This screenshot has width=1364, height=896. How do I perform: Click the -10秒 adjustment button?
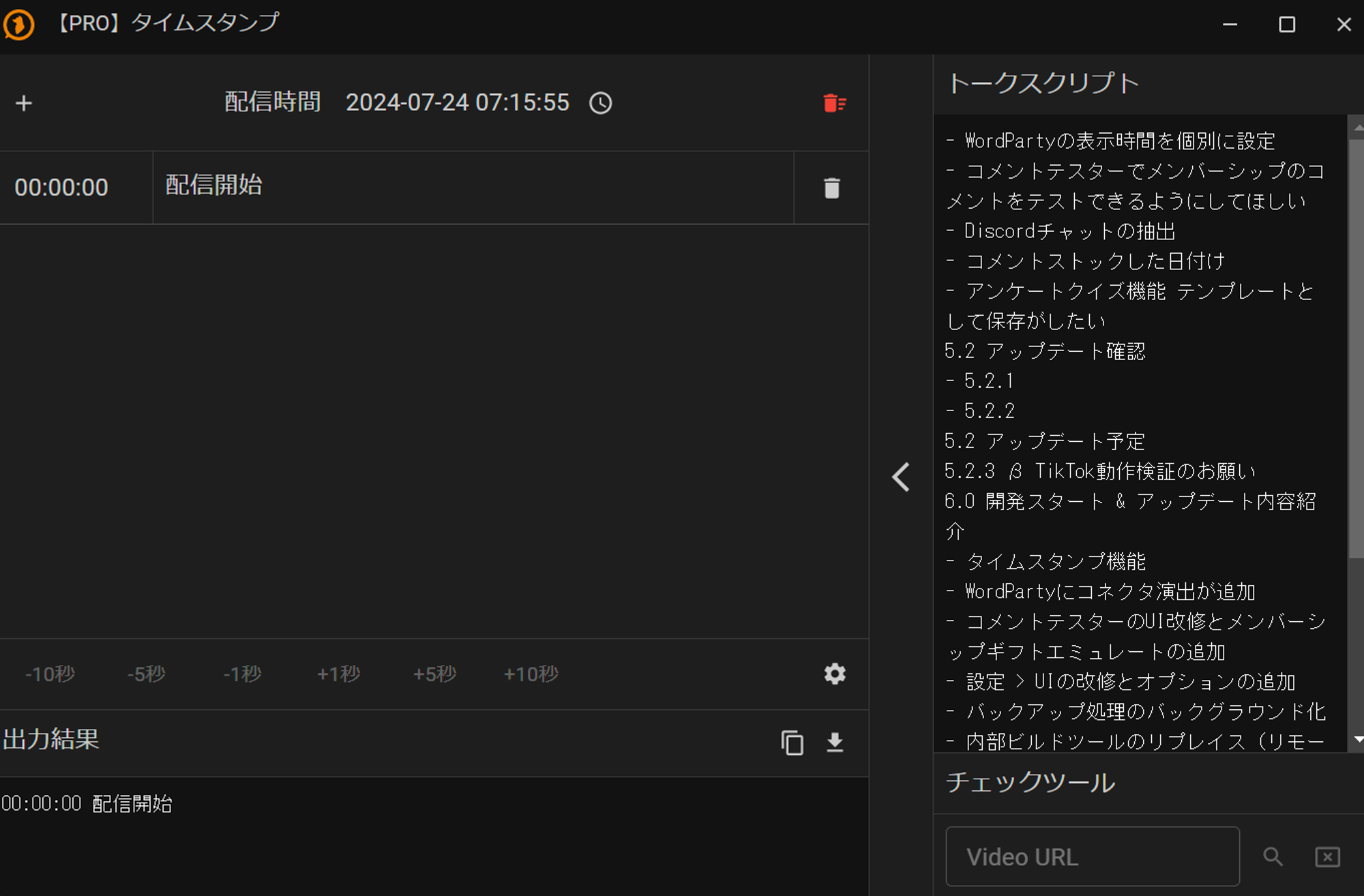50,674
